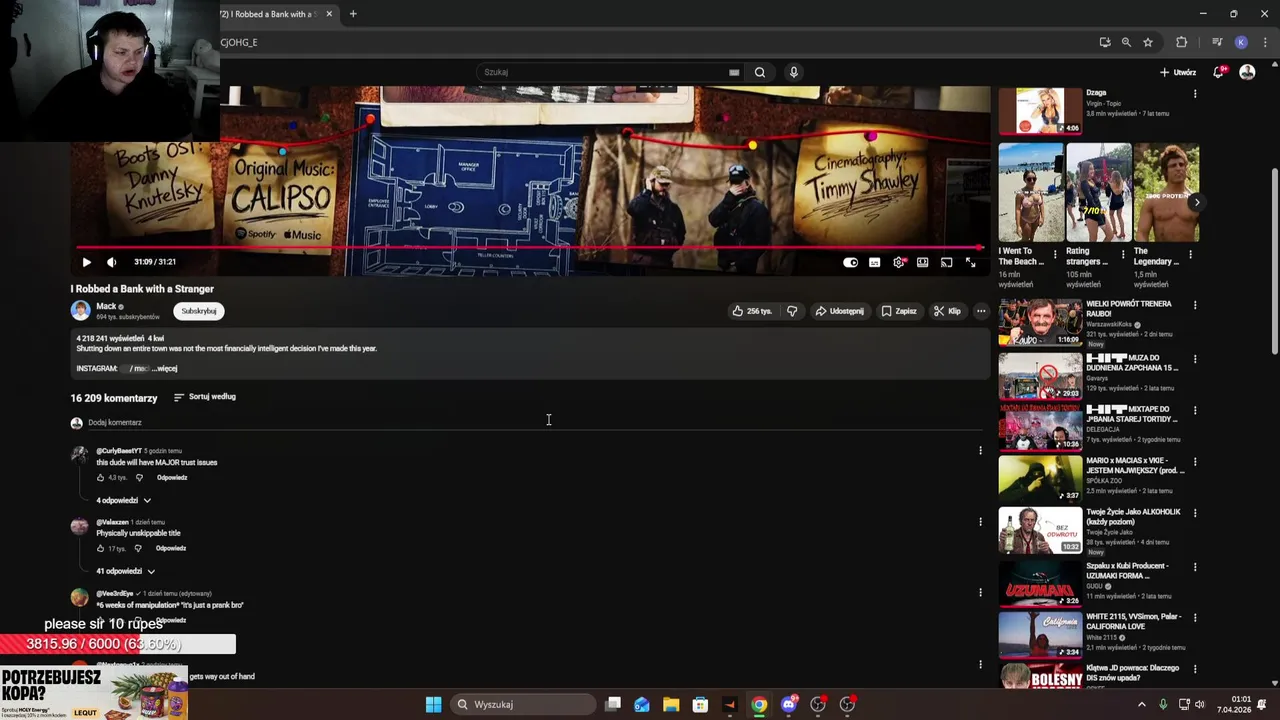The image size is (1280, 720).
Task: Open the taskbar volume speaker icon
Action: pyautogui.click(x=1199, y=704)
